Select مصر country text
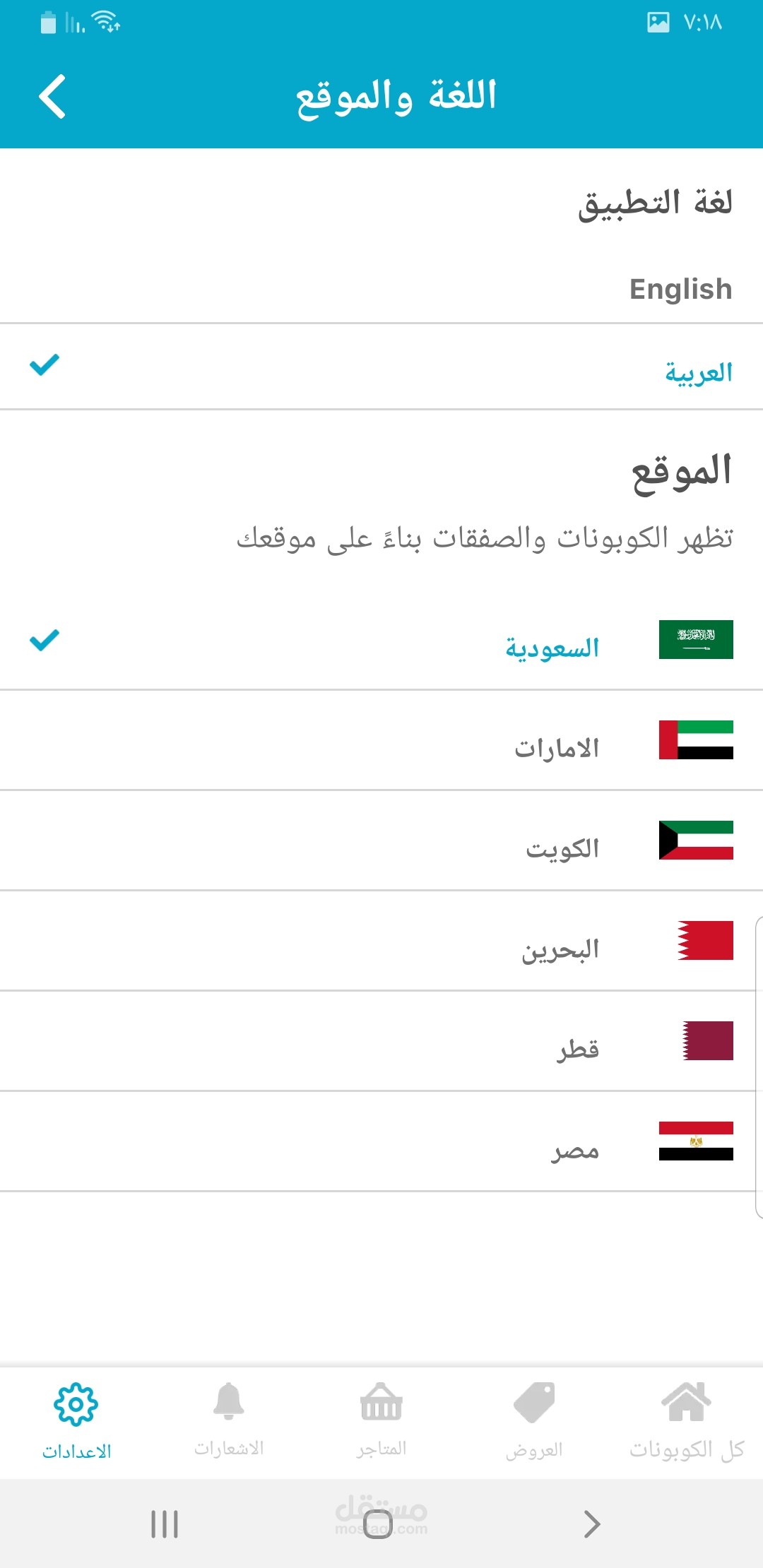Image resolution: width=763 pixels, height=1568 pixels. tap(575, 1151)
